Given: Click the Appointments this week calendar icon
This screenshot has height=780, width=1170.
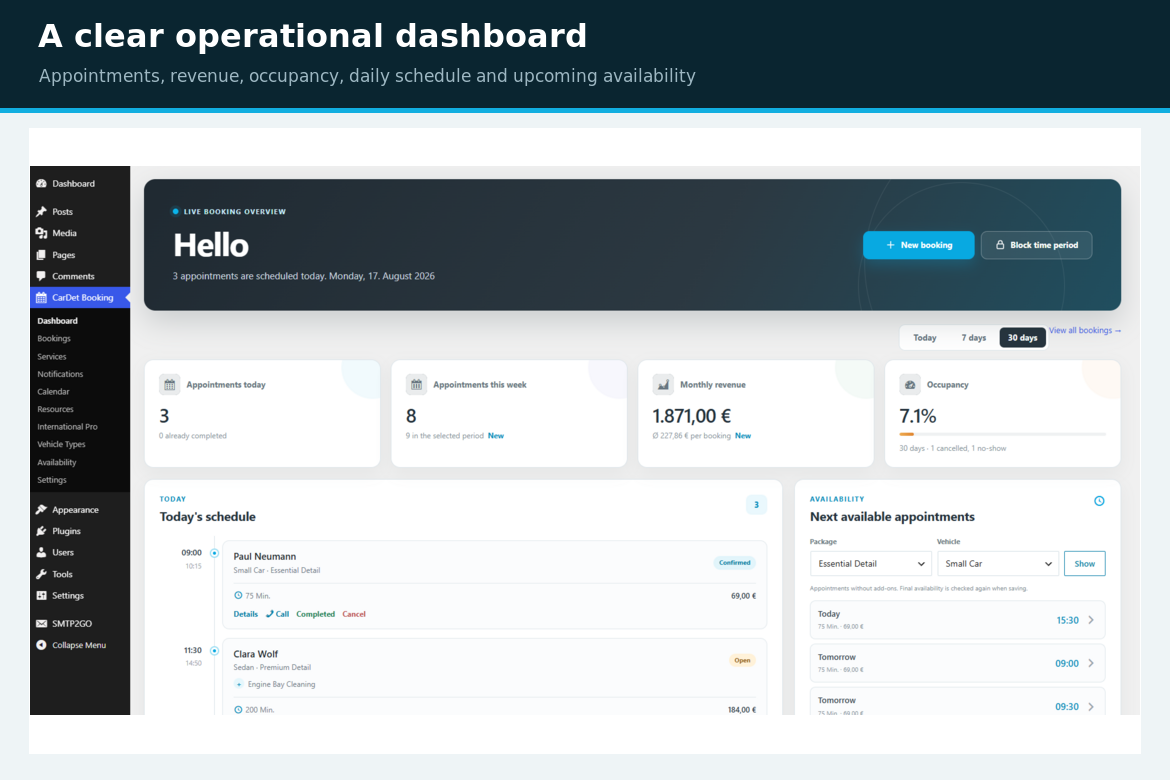Looking at the screenshot, I should (x=416, y=384).
